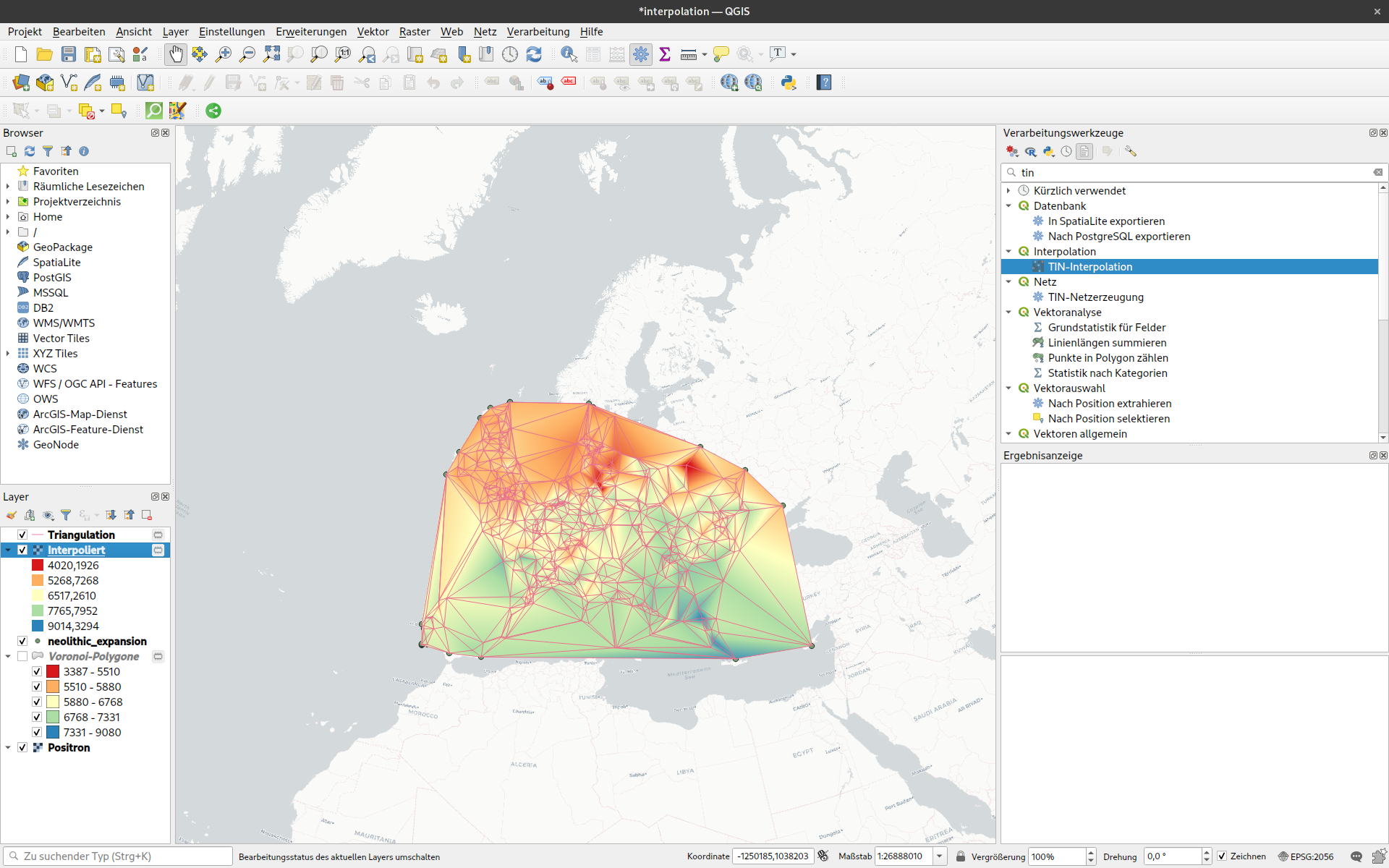1389x868 pixels.
Task: Open the Statistical Summary sigma icon
Action: point(665,54)
